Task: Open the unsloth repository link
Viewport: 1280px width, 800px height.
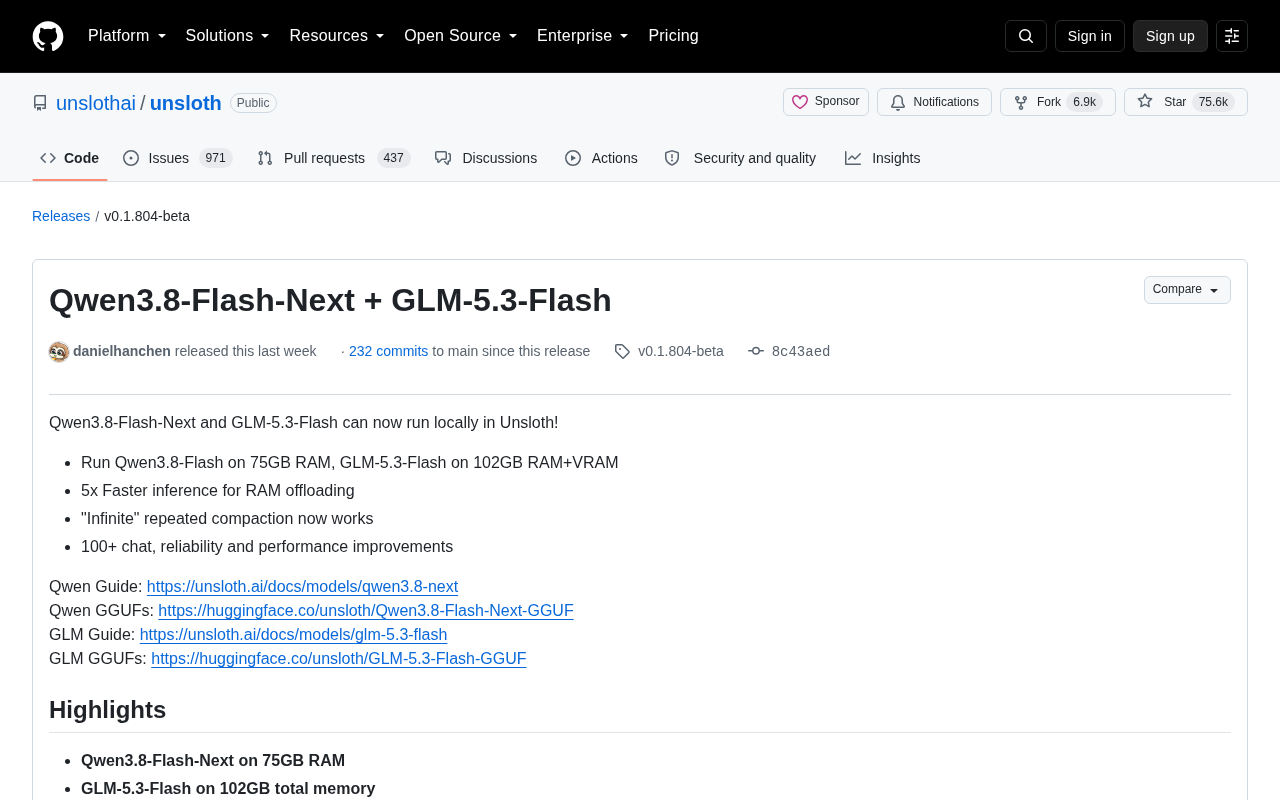Action: tap(186, 103)
